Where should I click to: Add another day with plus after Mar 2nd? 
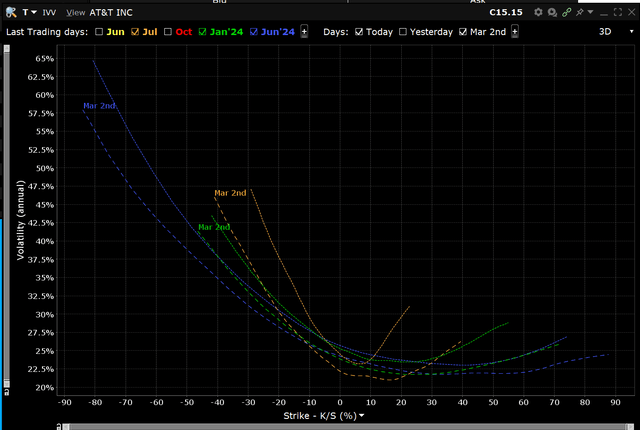tap(515, 31)
